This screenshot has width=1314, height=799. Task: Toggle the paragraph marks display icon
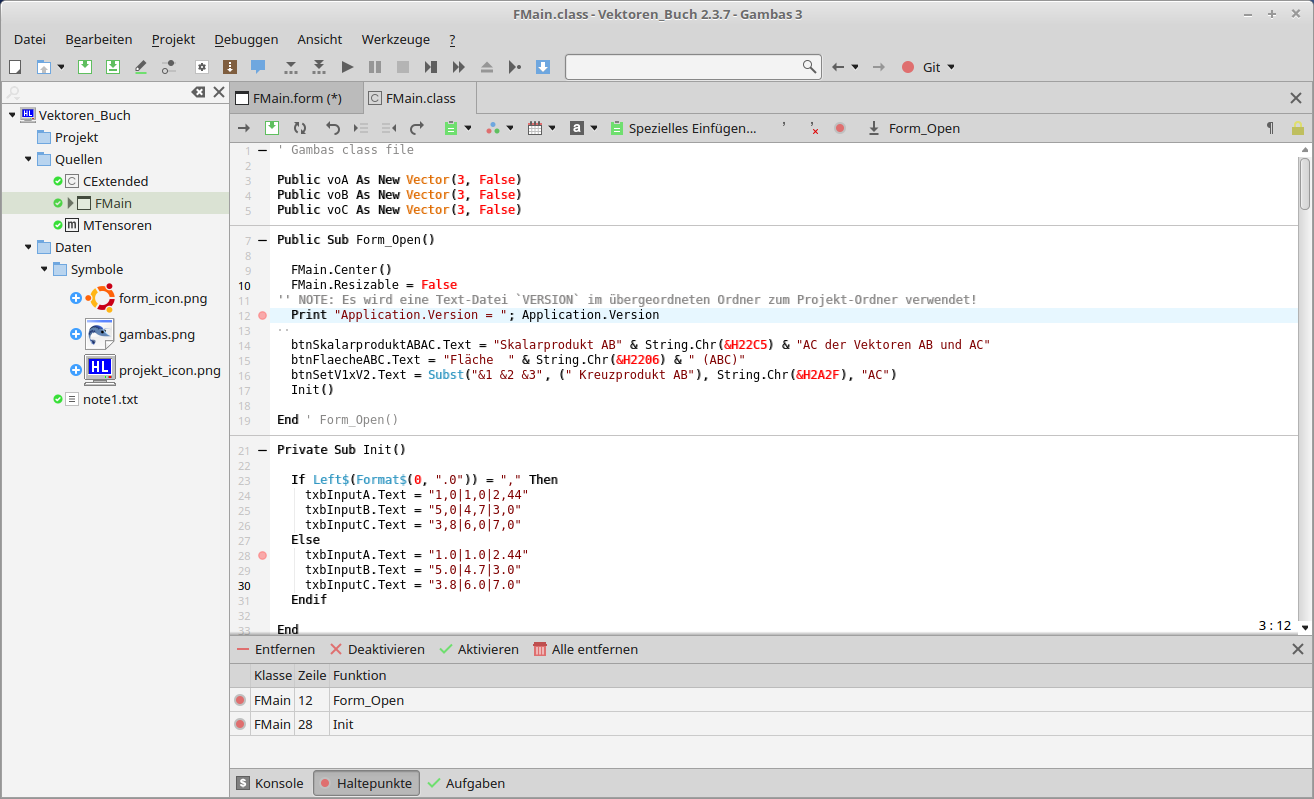pos(1270,128)
